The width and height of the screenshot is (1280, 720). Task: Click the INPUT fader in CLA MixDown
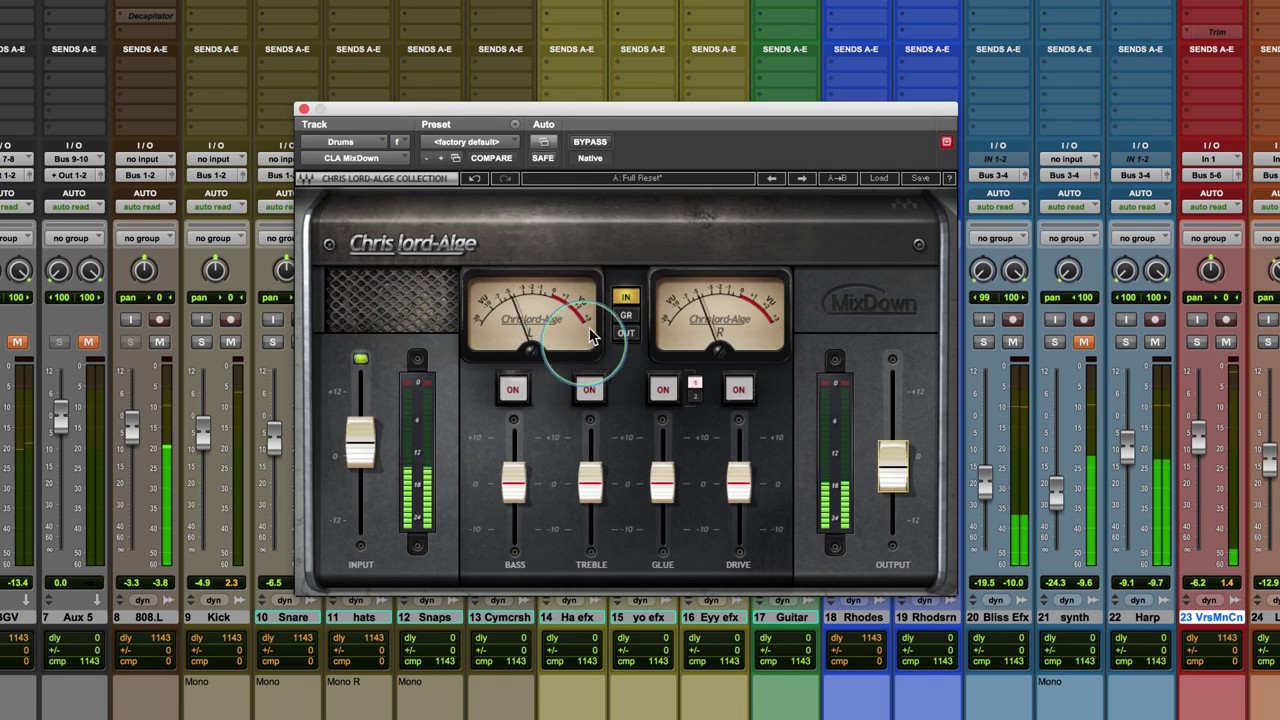[x=360, y=441]
